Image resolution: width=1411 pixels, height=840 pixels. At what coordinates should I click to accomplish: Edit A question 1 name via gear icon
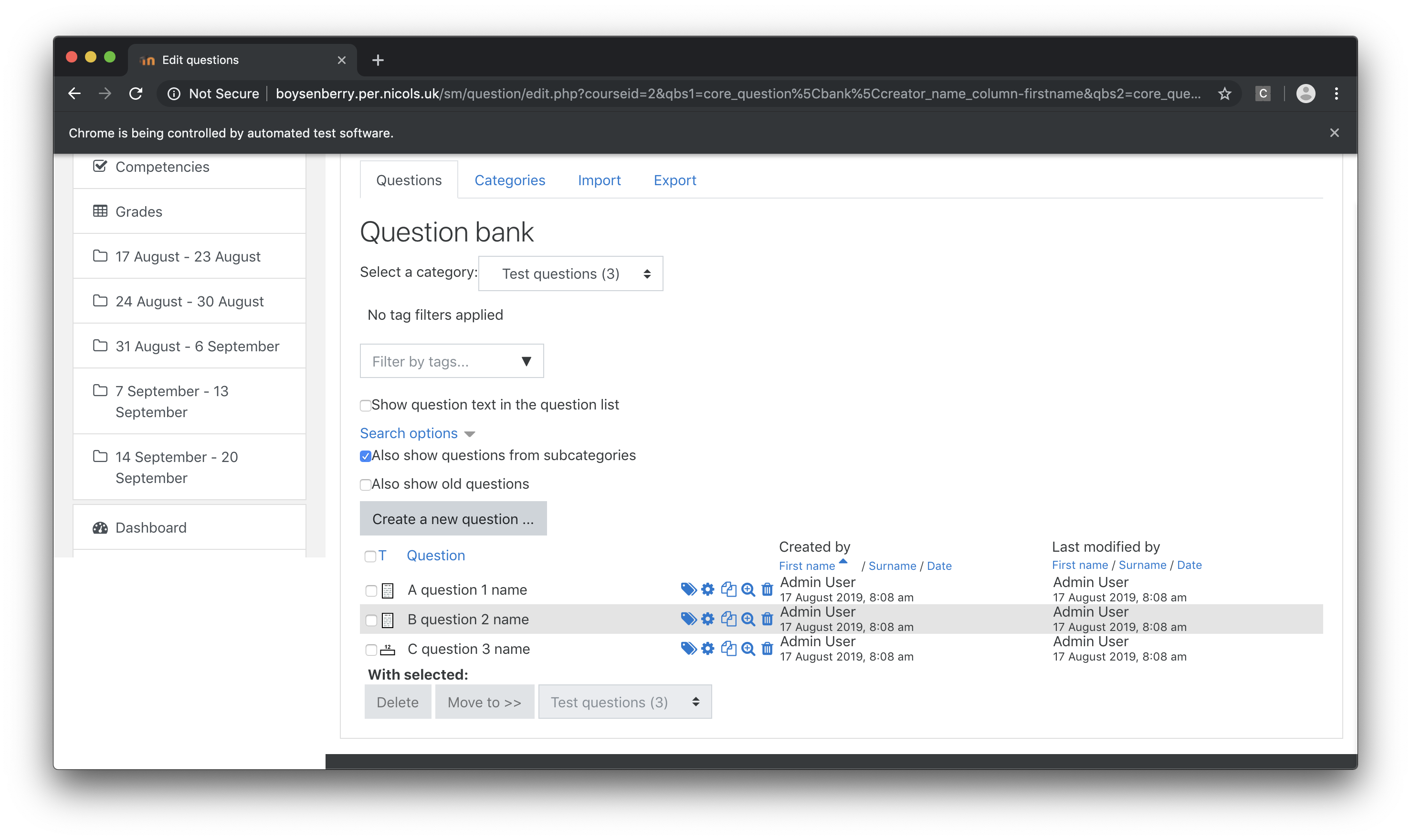click(707, 589)
